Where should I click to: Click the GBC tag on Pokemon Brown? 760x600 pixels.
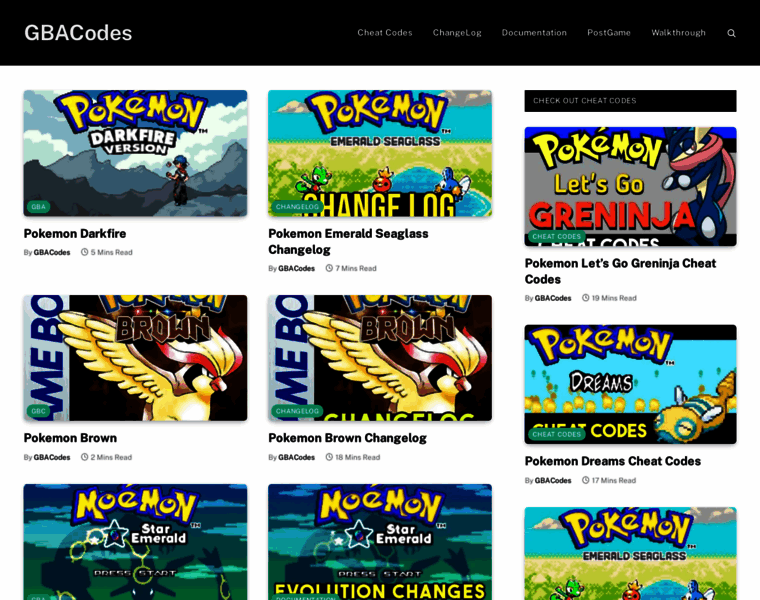(38, 411)
